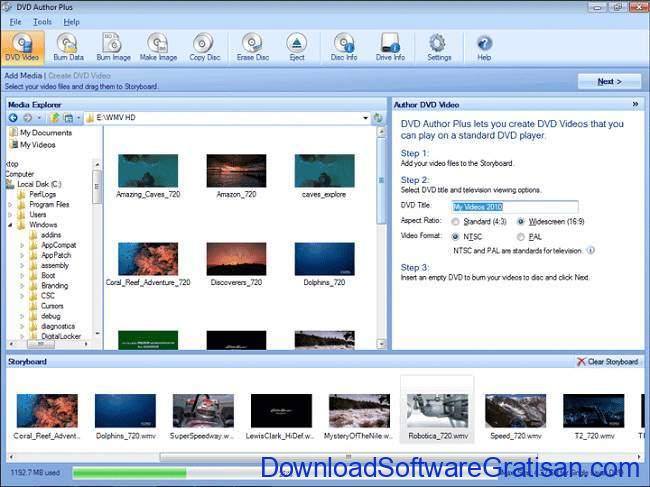Open the Help menu

71,22
